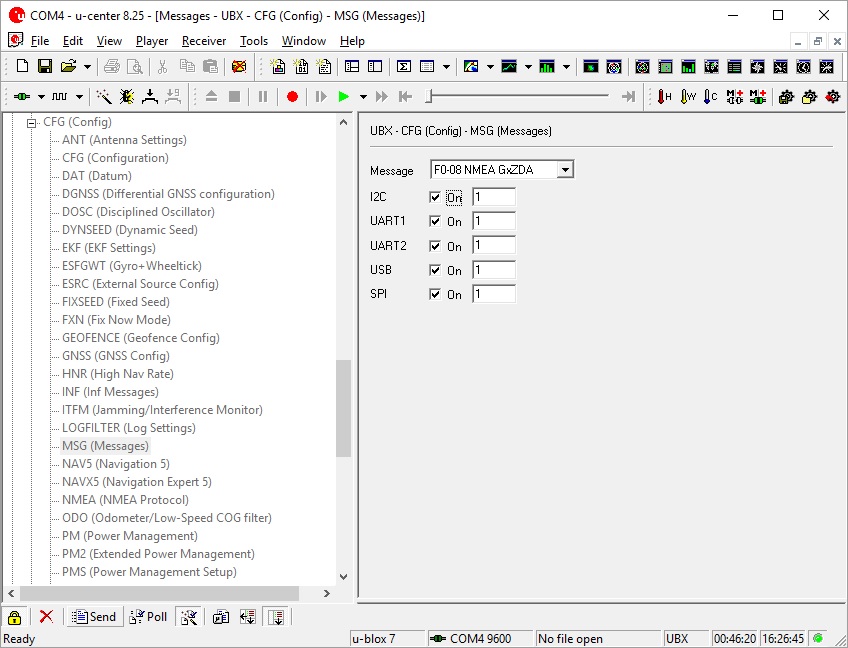Open the dropdown arrow beside baudrate icon
Viewport: 848px width, 648px height.
tap(79, 97)
